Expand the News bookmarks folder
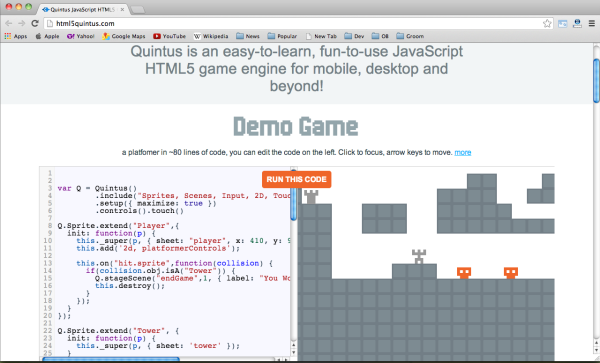 click(248, 36)
